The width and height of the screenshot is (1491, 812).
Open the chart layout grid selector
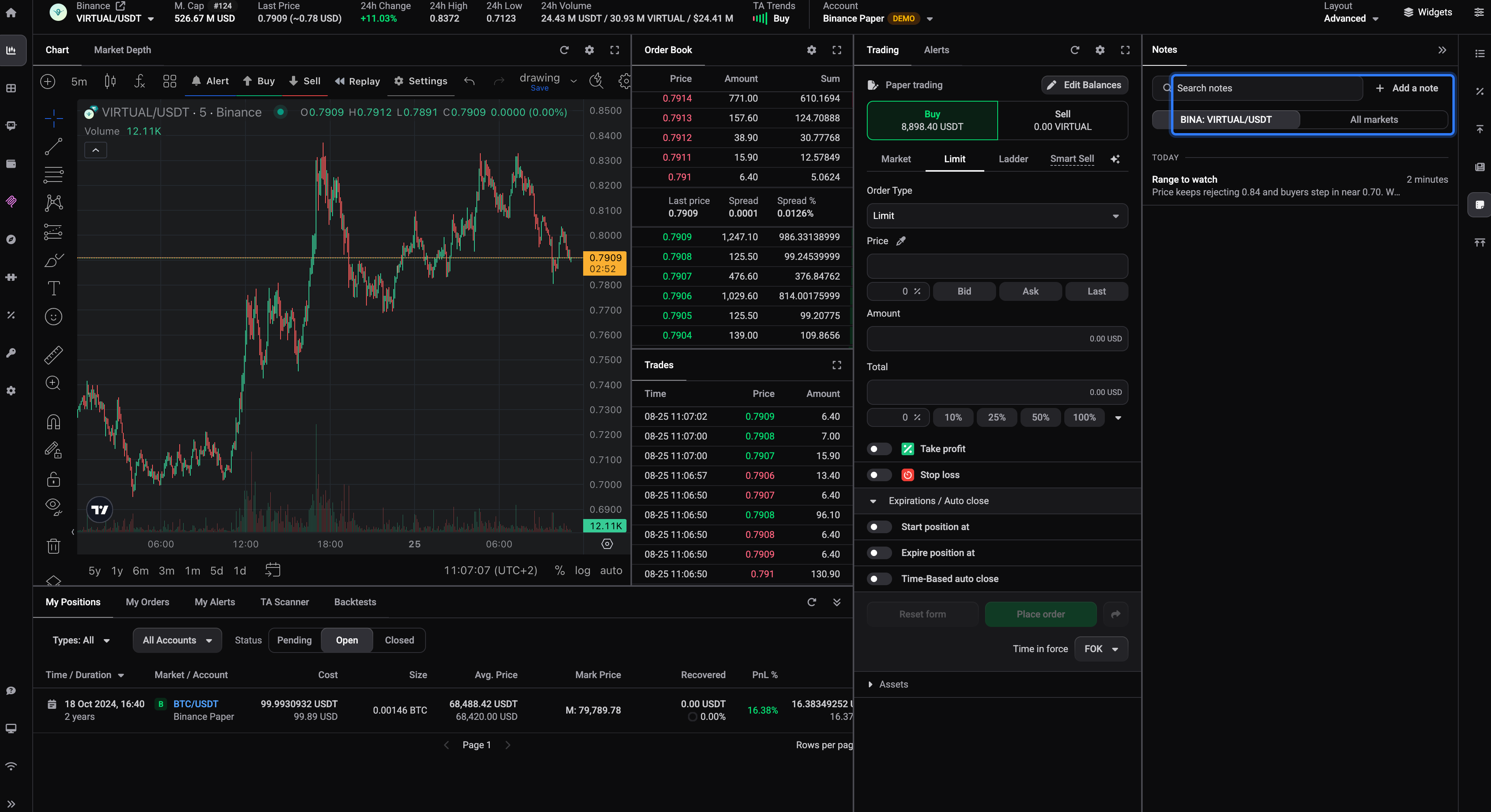click(x=169, y=81)
